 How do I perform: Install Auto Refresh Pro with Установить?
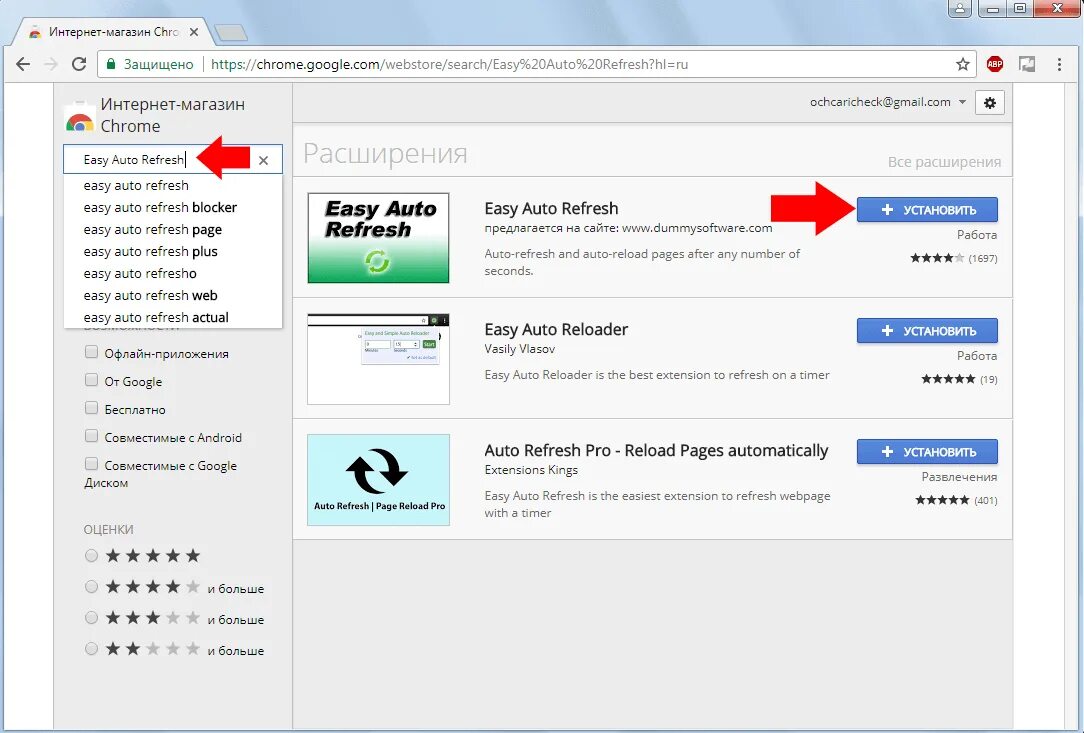[x=927, y=452]
